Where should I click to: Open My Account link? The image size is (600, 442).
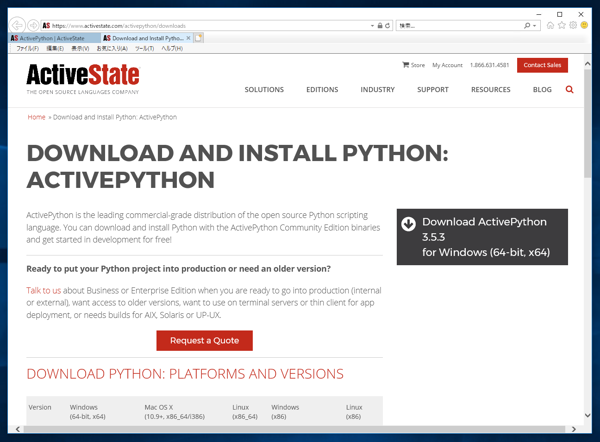click(x=447, y=65)
